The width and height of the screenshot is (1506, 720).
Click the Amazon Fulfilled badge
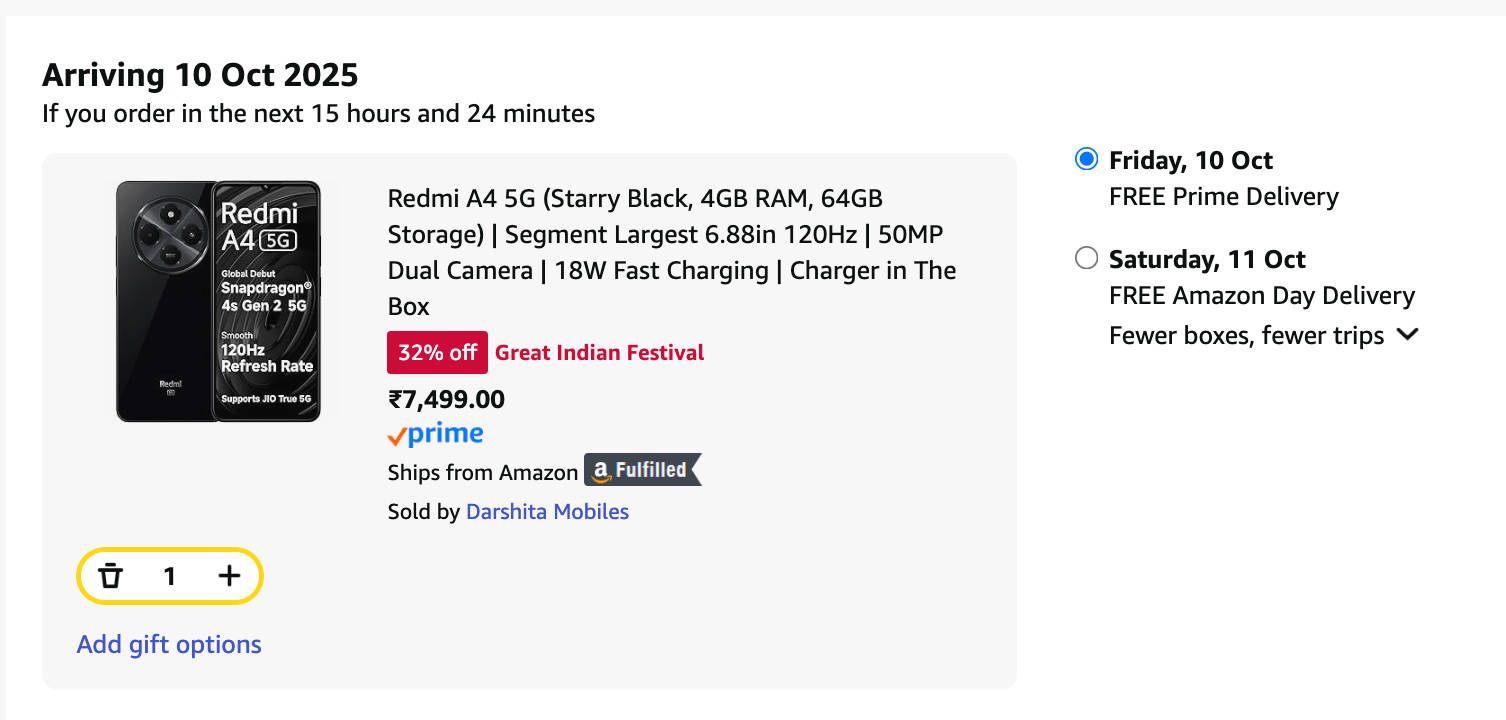643,470
